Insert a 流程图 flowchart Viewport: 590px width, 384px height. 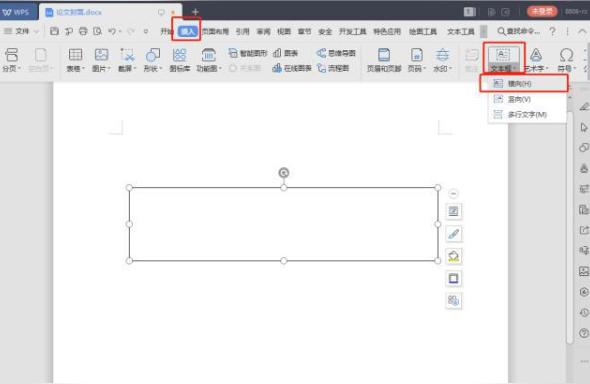[x=333, y=68]
